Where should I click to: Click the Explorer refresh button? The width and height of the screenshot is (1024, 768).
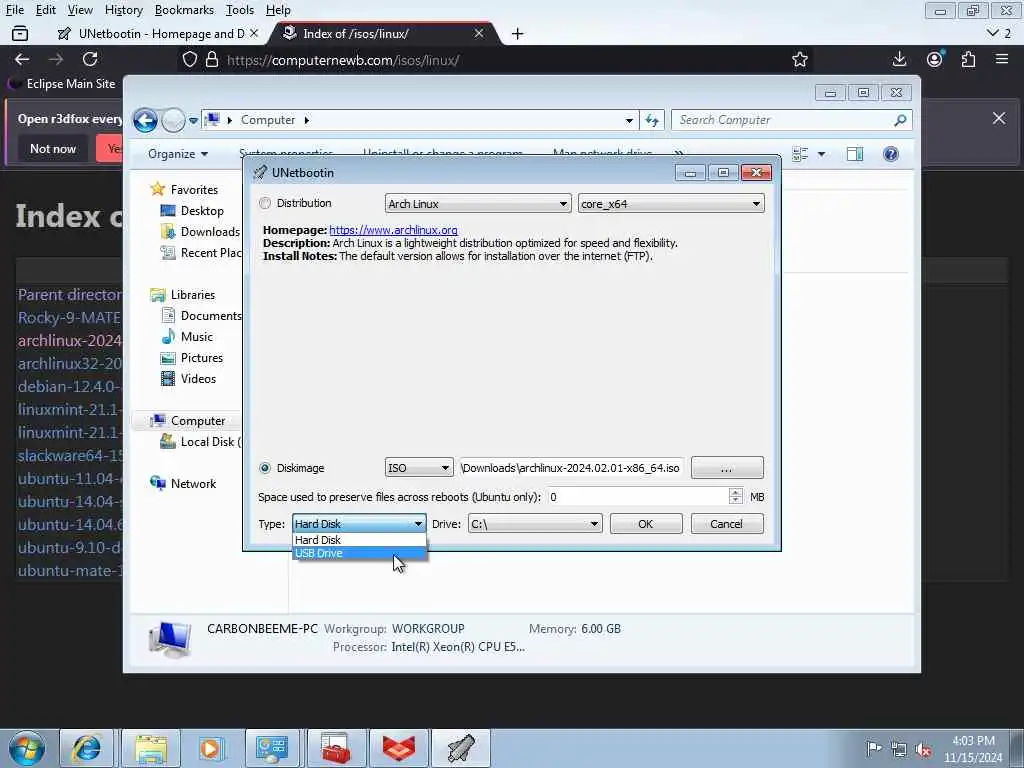click(652, 120)
